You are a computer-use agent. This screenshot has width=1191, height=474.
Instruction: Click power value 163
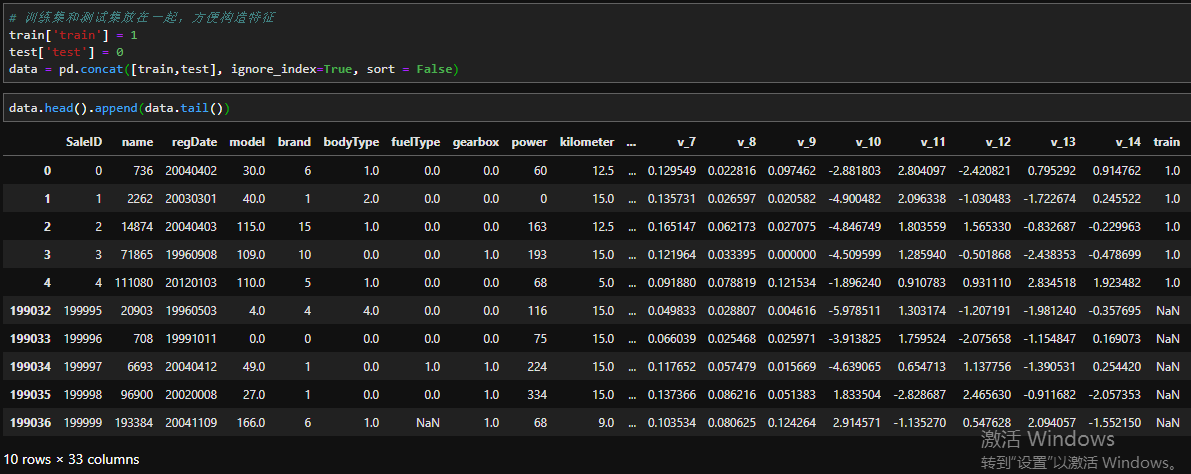(x=538, y=226)
